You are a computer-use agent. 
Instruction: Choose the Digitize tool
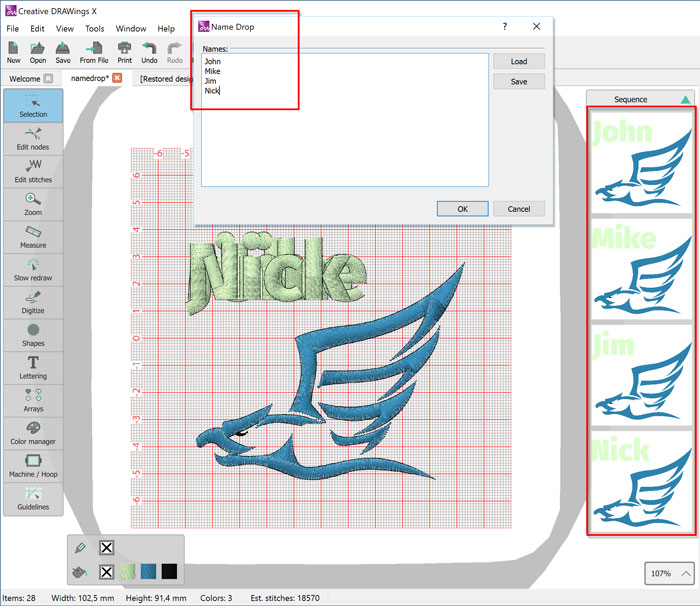click(33, 301)
